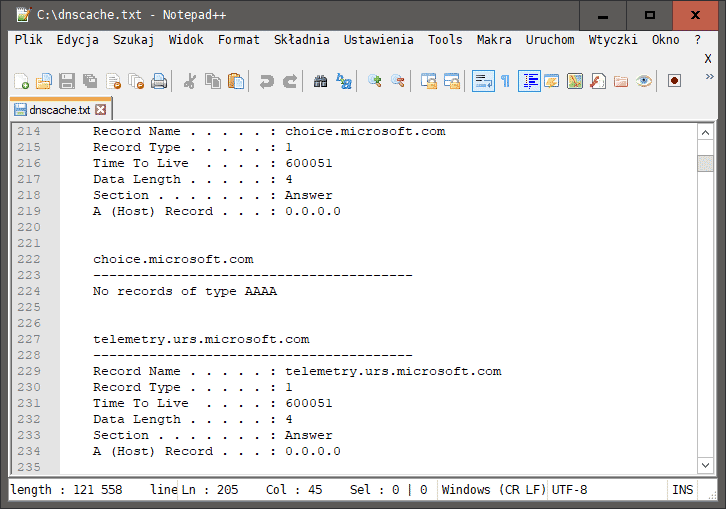This screenshot has height=509, width=726.
Task: Click line number 227 in margin
Action: pos(29,339)
